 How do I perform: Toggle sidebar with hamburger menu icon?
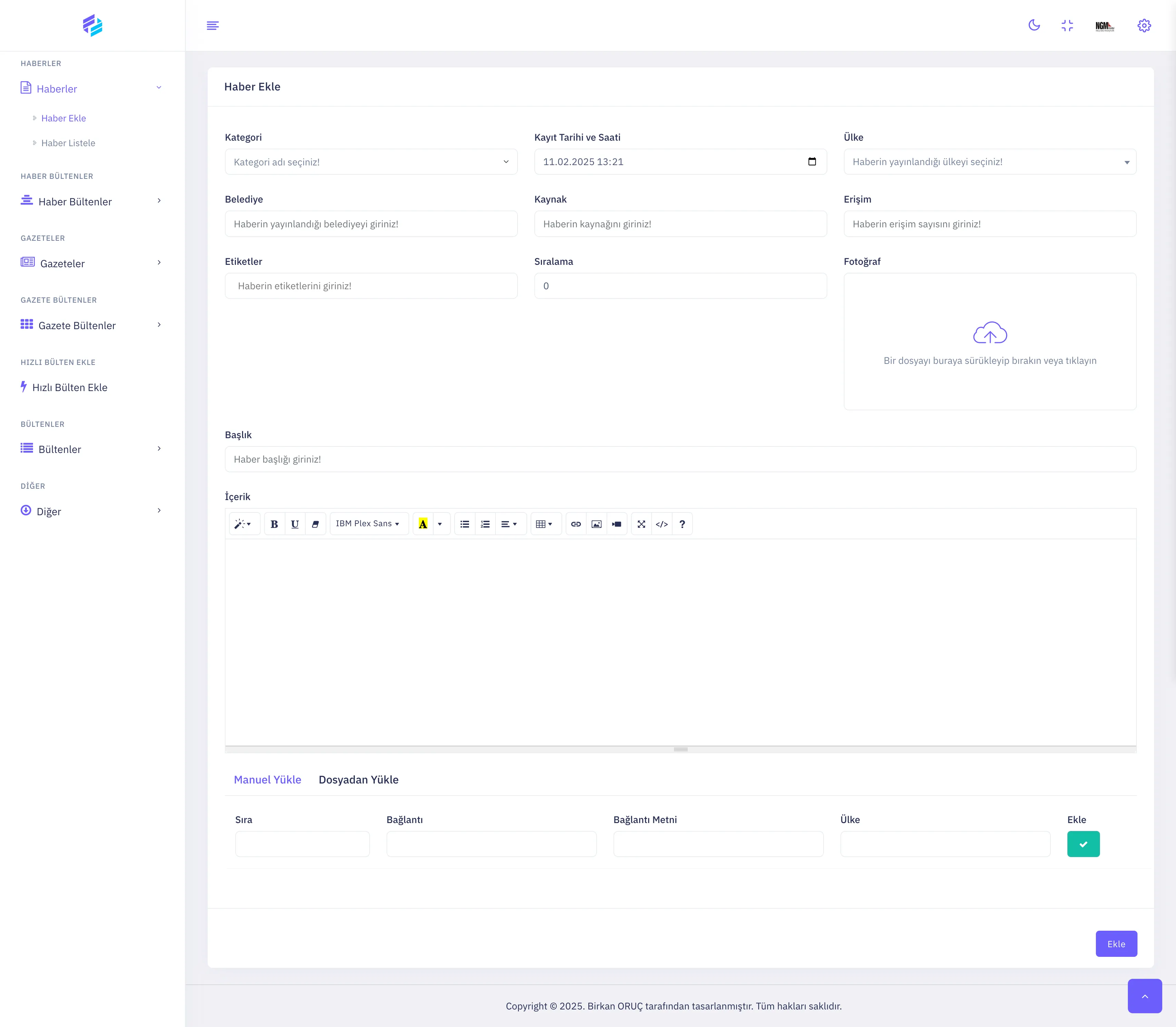[x=213, y=25]
